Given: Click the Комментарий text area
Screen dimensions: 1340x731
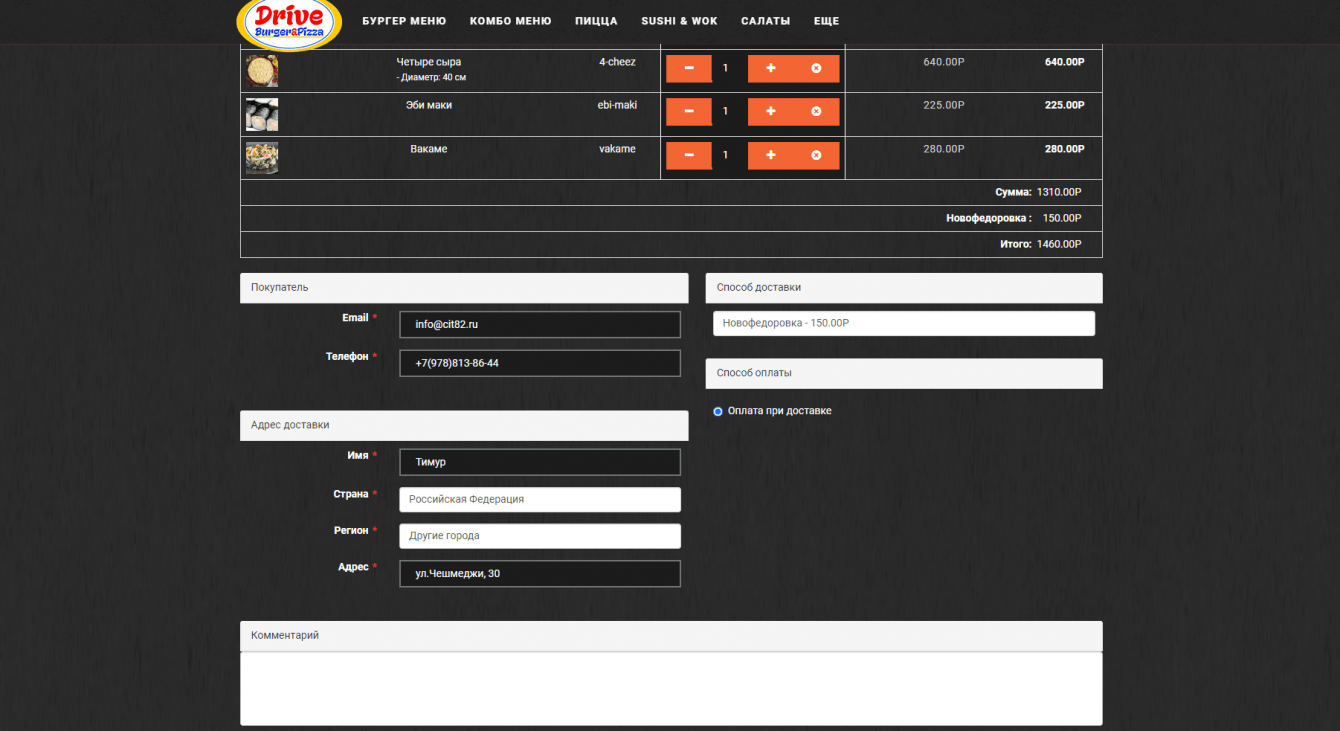Looking at the screenshot, I should click(671, 688).
